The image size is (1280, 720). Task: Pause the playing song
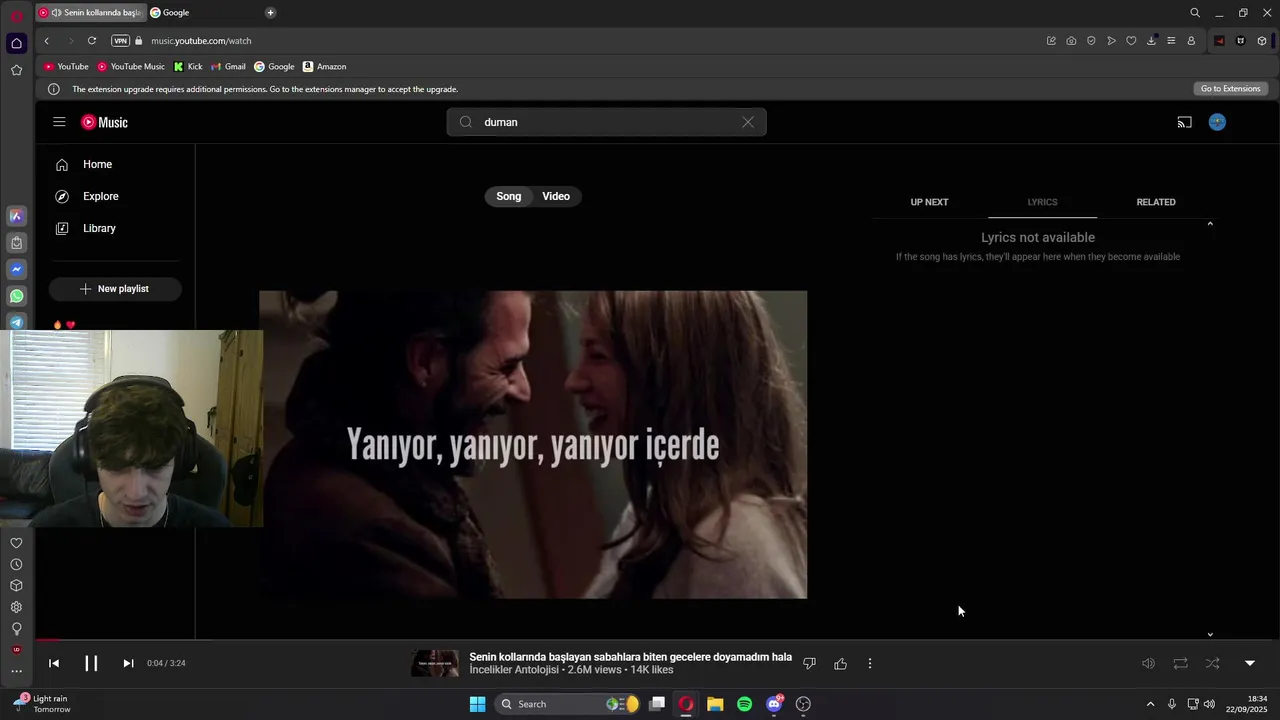click(x=91, y=663)
